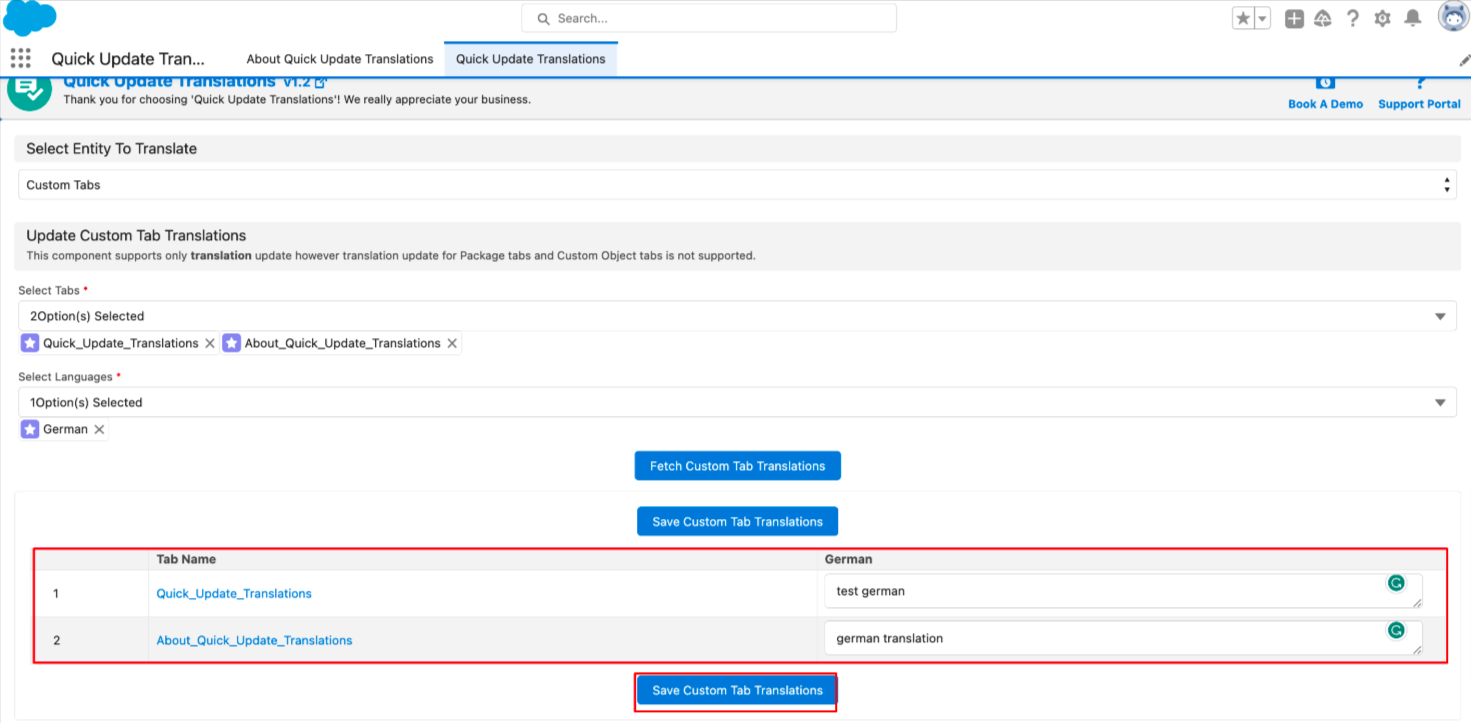Viewport: 1471px width, 723px height.
Task: Open the user profile avatar
Action: click(x=1453, y=17)
